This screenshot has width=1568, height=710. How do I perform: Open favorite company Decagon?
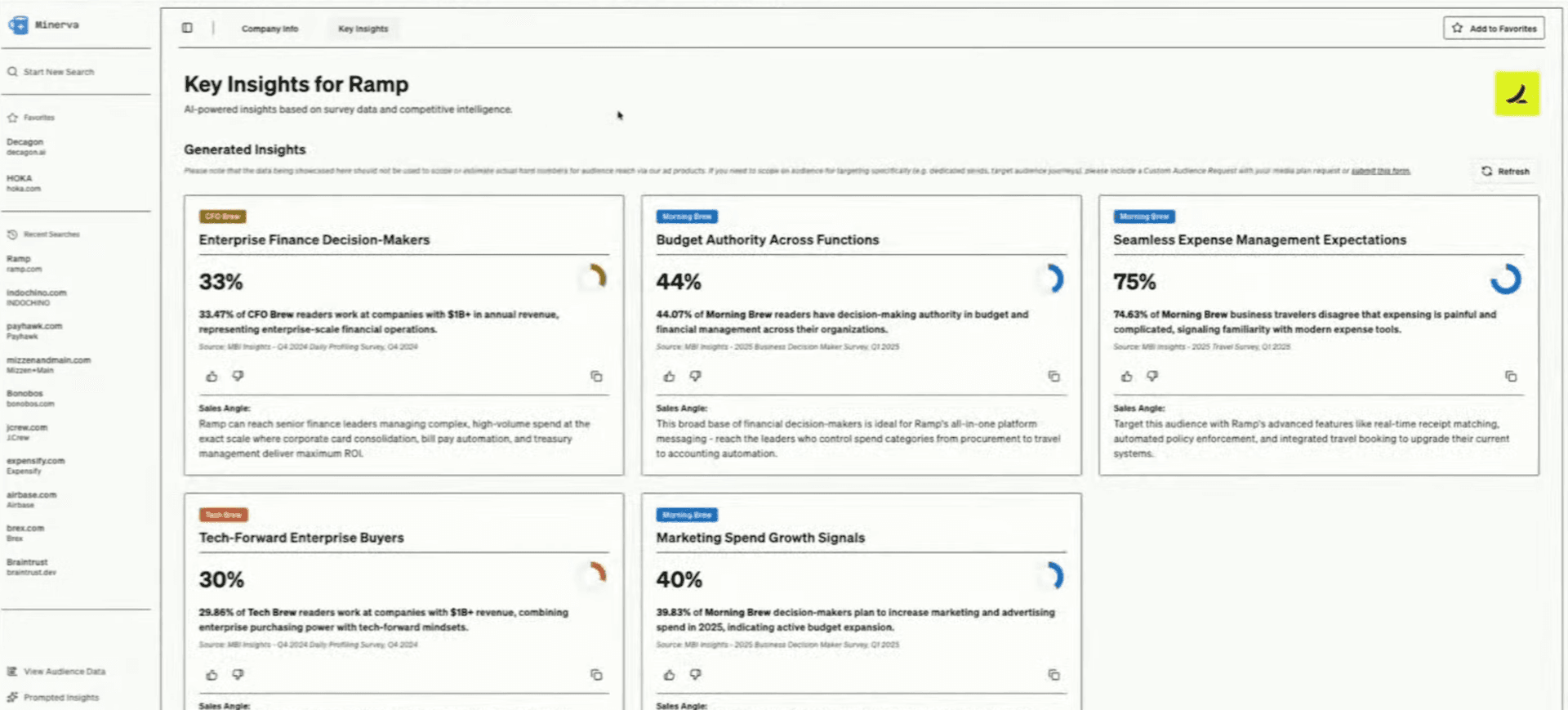[x=26, y=147]
